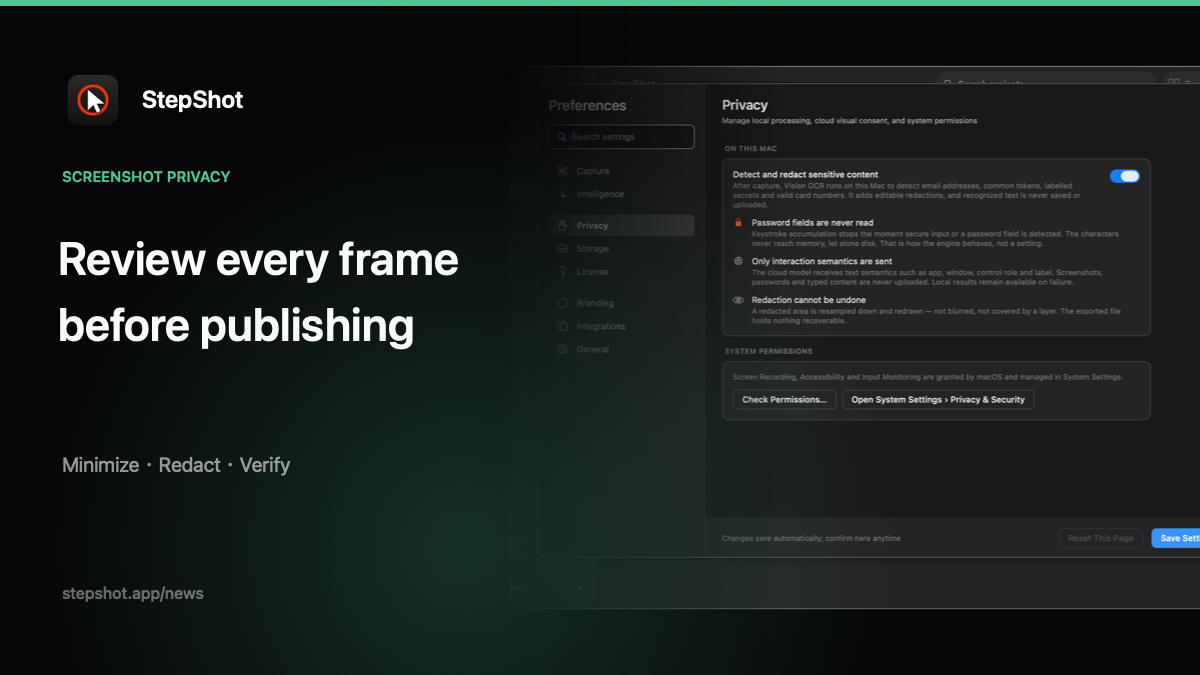Screen dimensions: 1200x675
Task: Open the Capture settings icon in sidebar
Action: pos(563,171)
